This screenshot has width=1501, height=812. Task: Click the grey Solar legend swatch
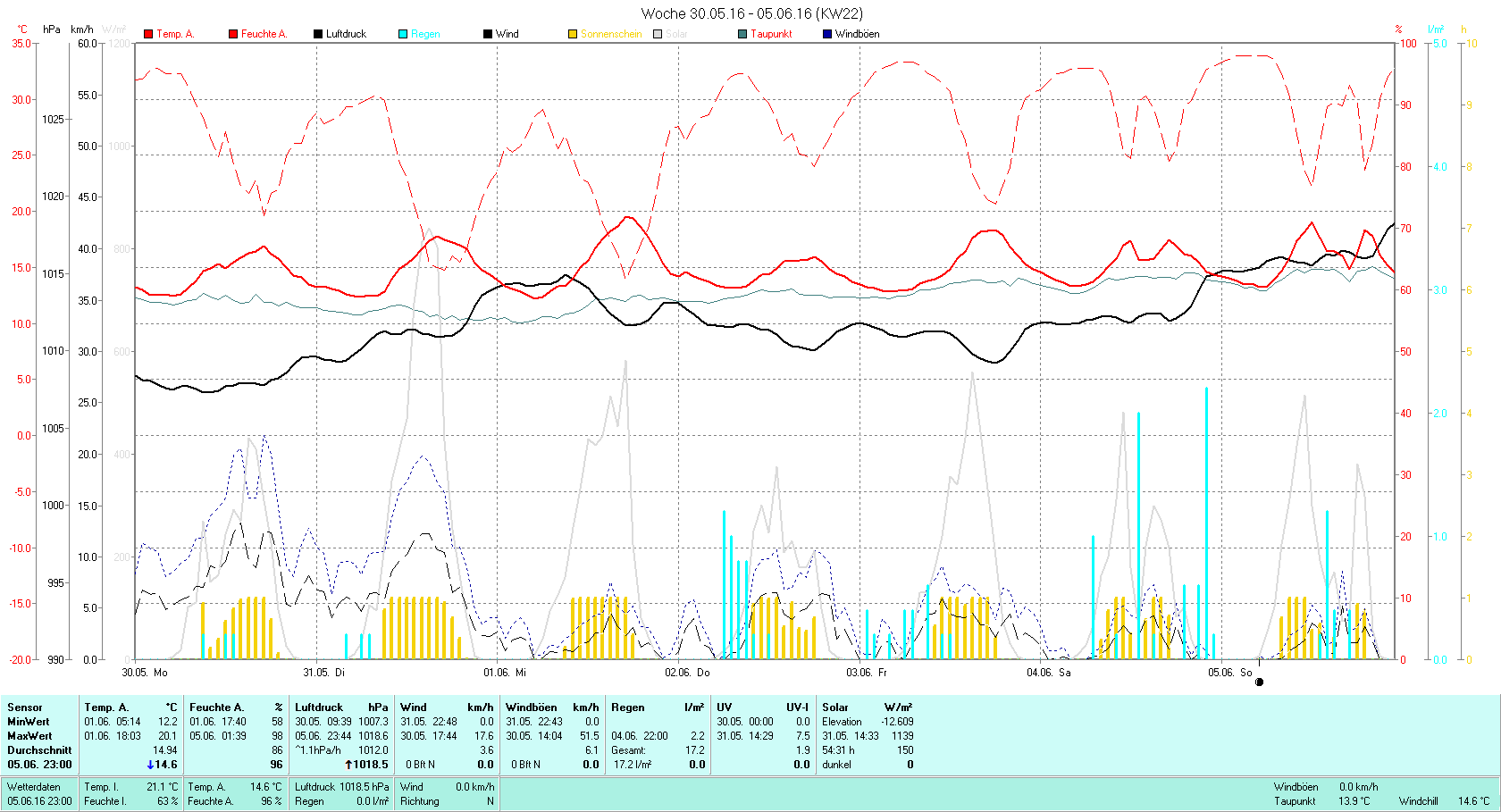coord(658,34)
